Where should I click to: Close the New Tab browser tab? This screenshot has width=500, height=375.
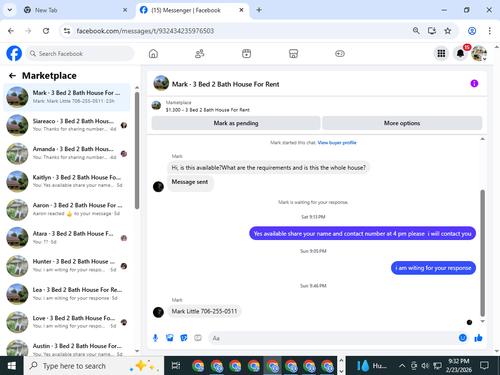125,10
